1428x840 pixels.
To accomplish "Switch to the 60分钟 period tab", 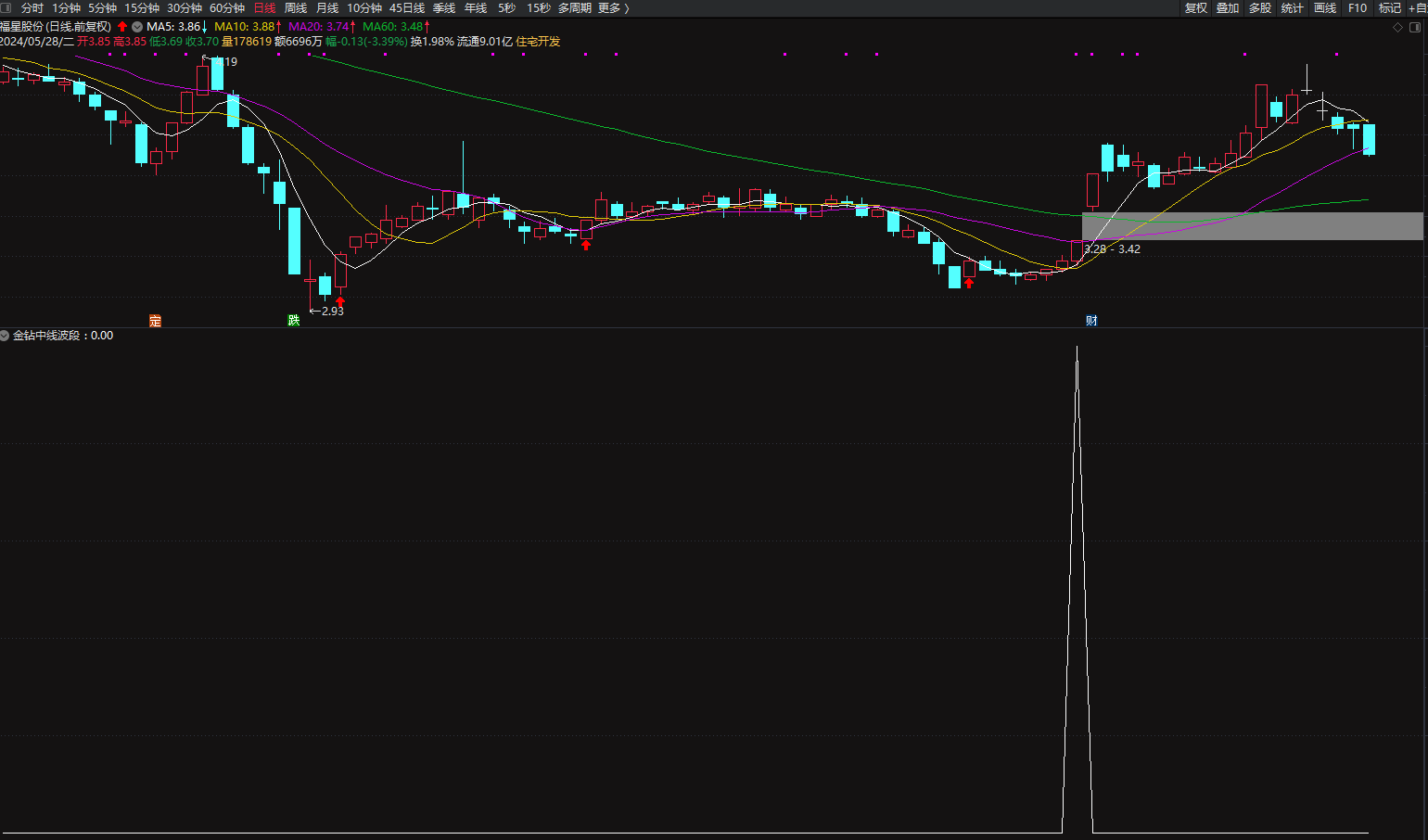I will pyautogui.click(x=227, y=8).
